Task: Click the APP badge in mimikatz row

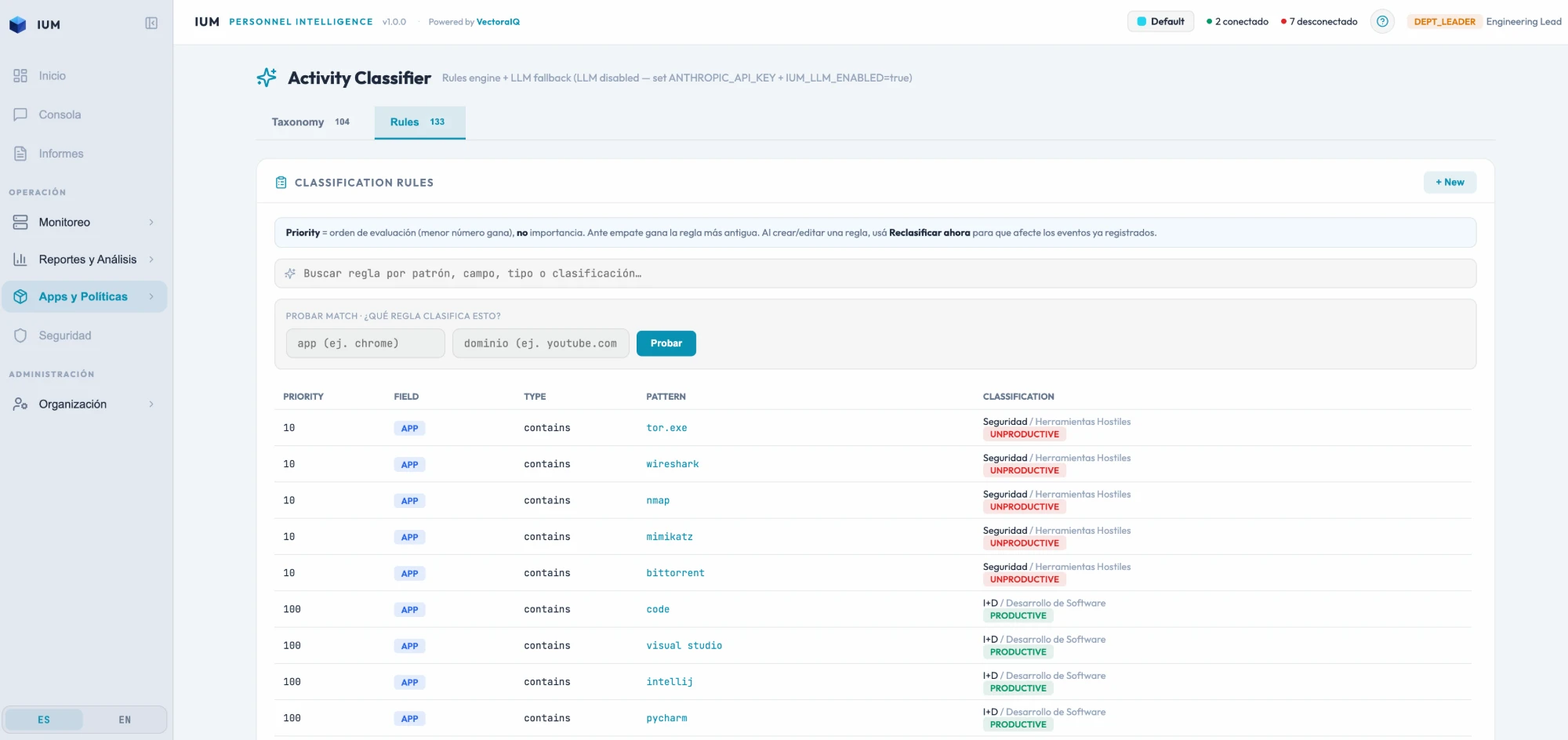Action: (x=409, y=537)
